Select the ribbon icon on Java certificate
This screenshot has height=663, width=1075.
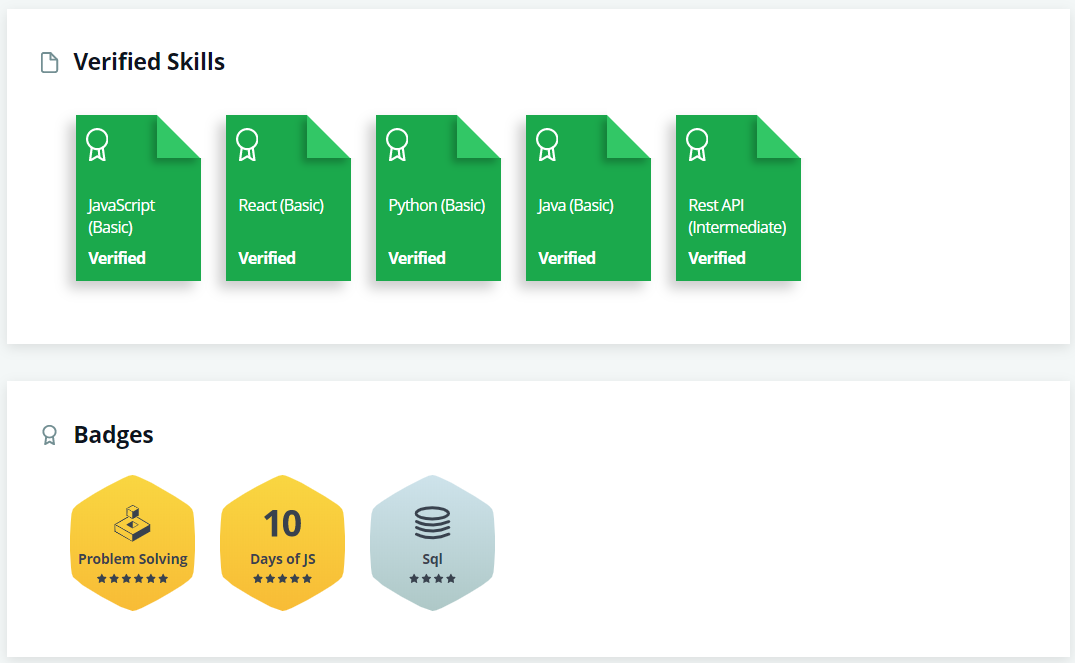548,144
